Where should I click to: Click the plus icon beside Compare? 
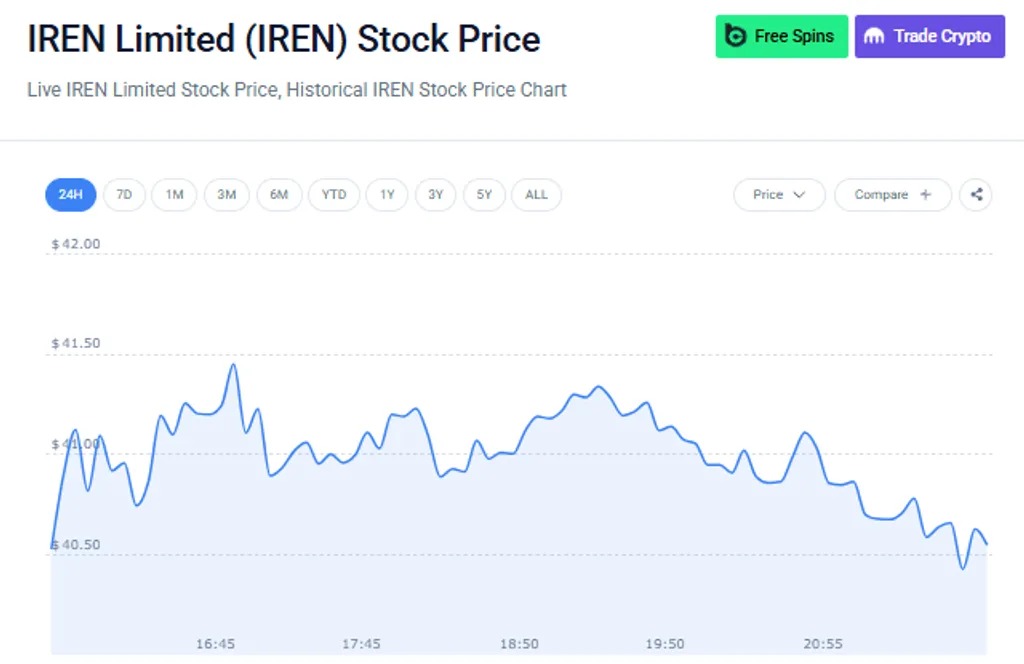pos(925,195)
